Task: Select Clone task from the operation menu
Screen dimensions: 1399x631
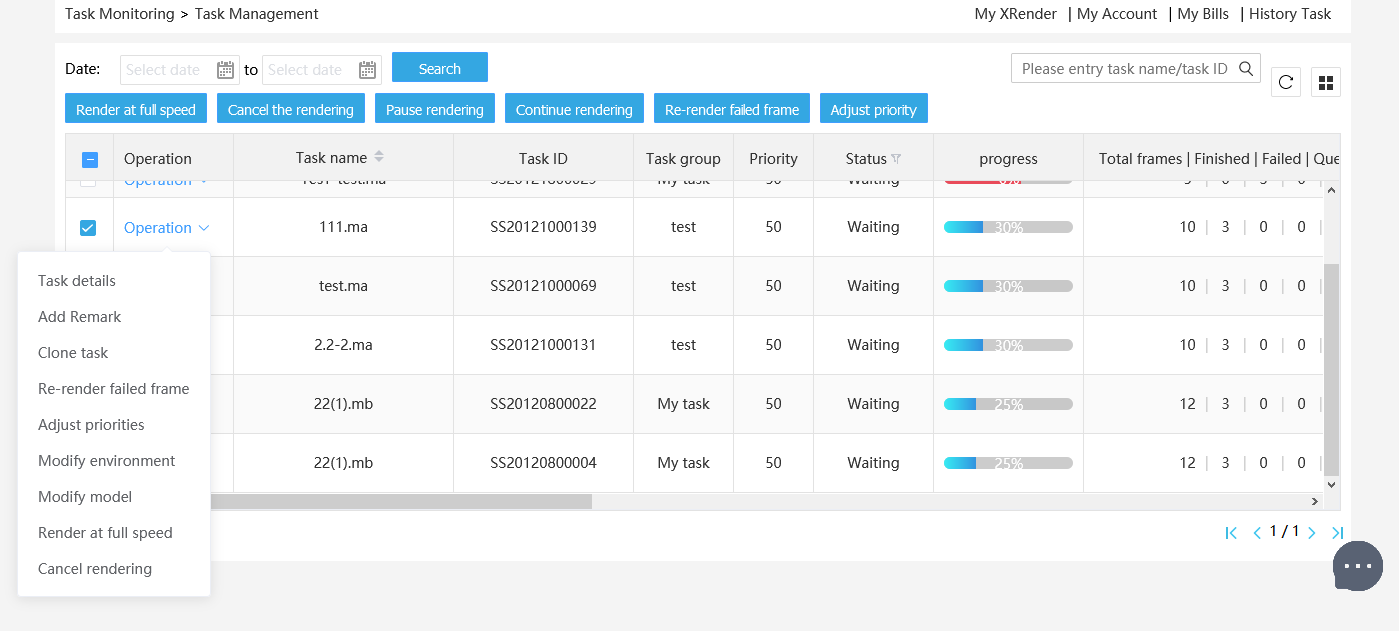Action: (x=73, y=353)
